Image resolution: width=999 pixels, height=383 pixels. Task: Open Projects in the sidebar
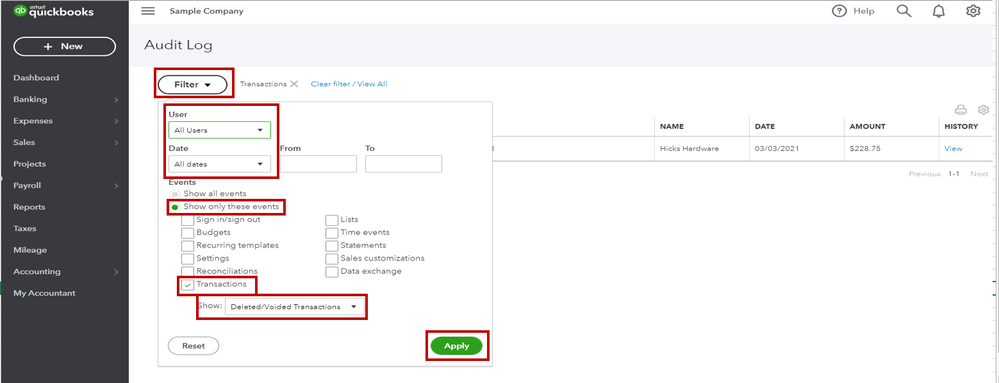tap(29, 164)
